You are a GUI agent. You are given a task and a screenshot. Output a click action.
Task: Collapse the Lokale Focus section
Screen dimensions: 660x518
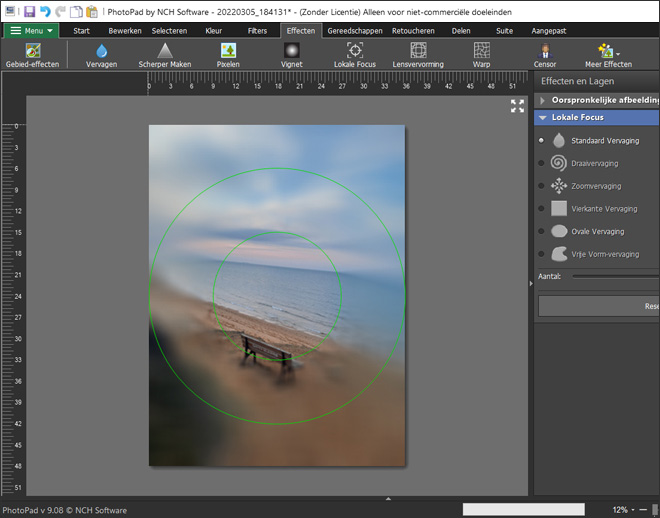pos(543,117)
